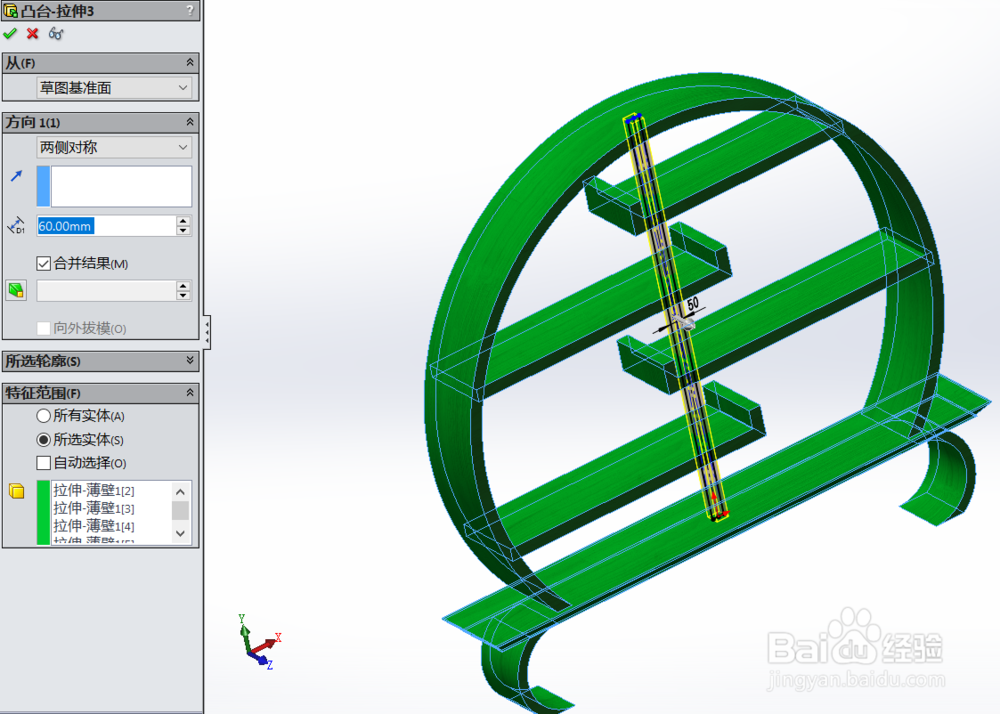Viewport: 1000px width, 714px height.
Task: Collapse the 从(F) section with its chevron
Action: tap(190, 62)
